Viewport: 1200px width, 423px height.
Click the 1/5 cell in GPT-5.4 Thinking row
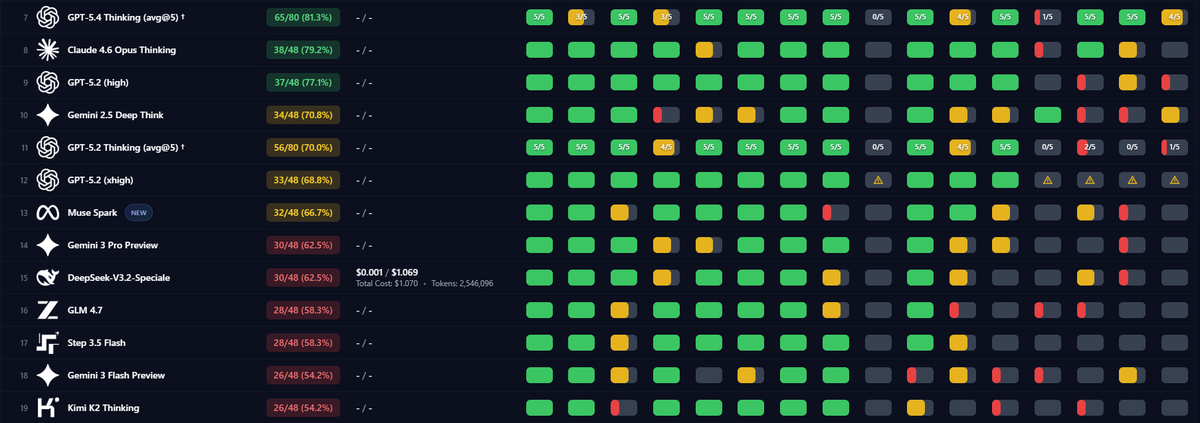point(1047,17)
